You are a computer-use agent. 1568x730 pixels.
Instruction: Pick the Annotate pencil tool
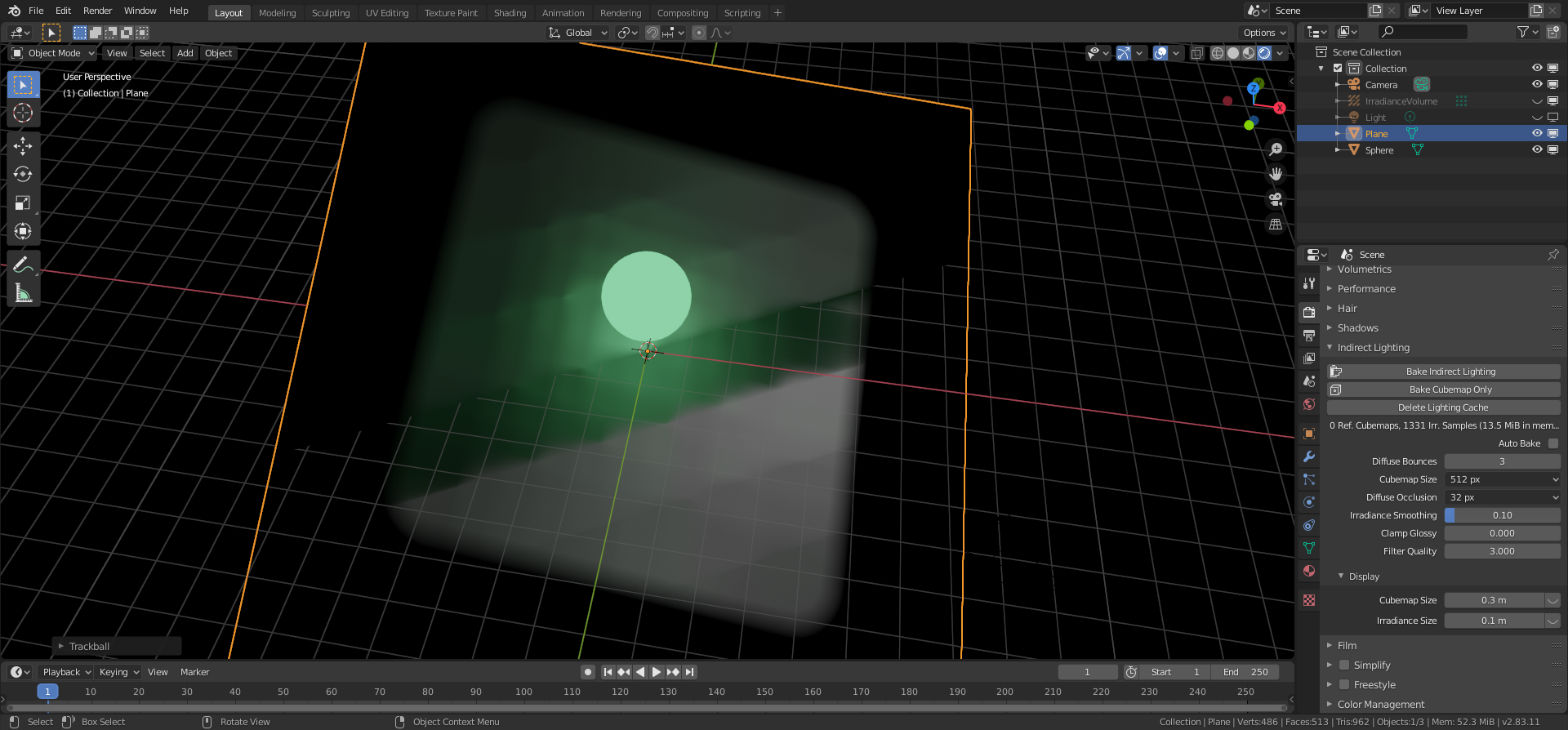23,265
